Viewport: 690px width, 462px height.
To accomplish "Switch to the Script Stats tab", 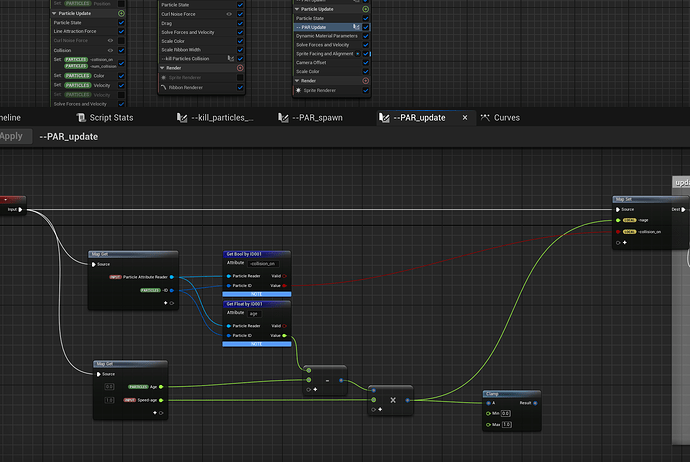I will [x=105, y=117].
